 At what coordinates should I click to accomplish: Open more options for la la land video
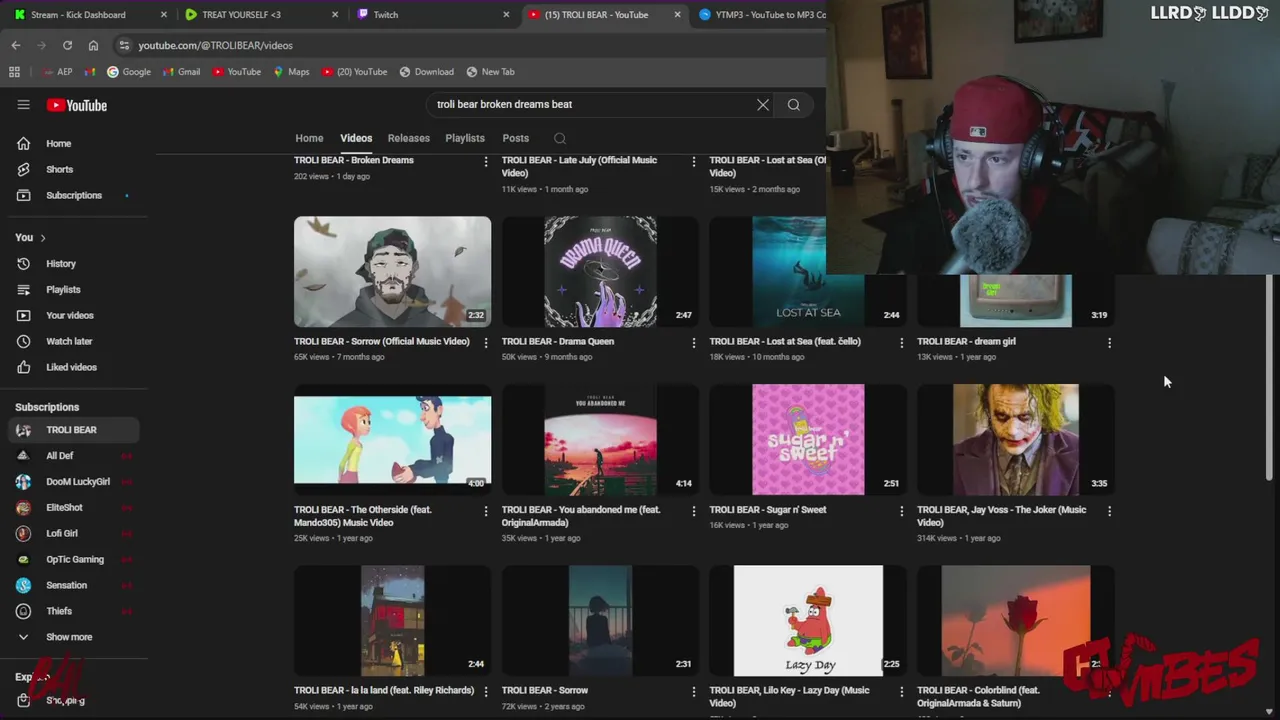pos(486,691)
